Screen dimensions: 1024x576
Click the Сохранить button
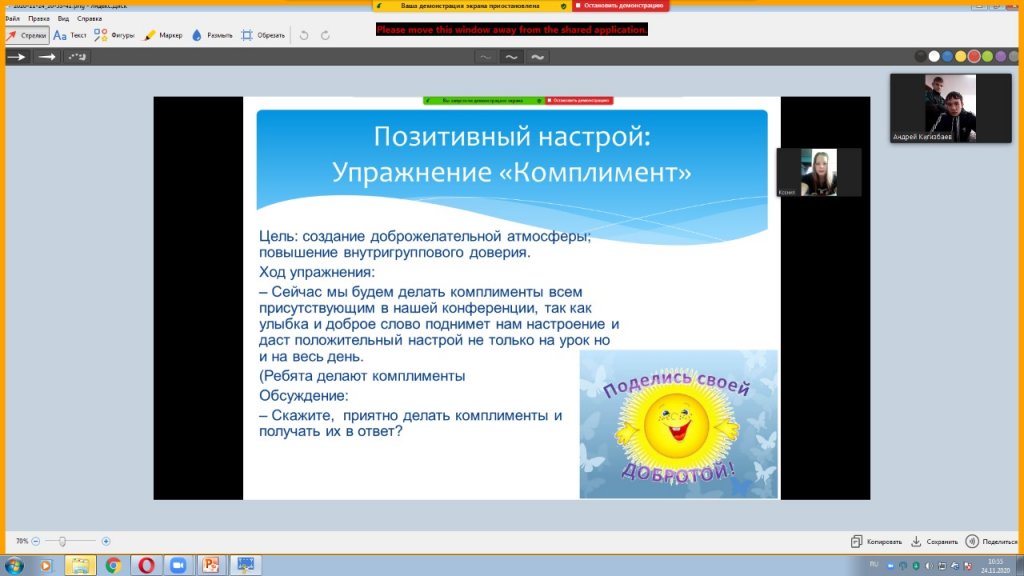coord(934,541)
